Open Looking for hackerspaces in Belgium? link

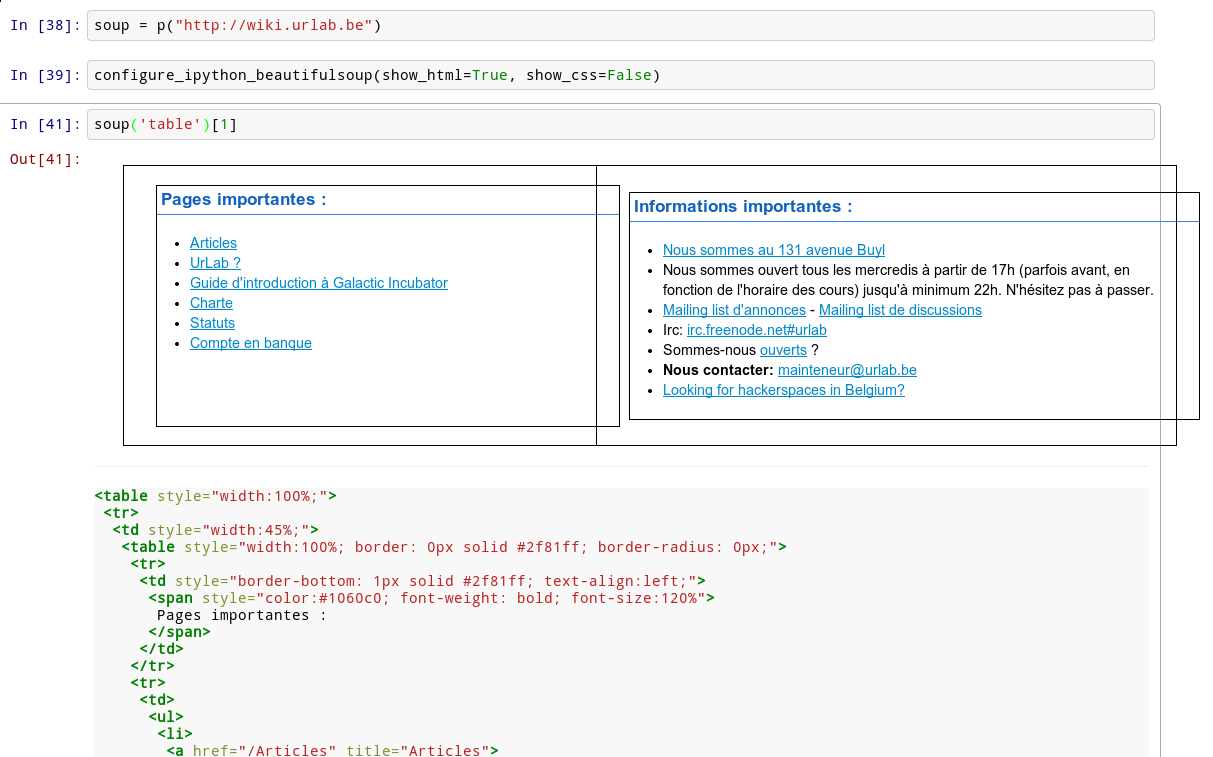tap(784, 390)
